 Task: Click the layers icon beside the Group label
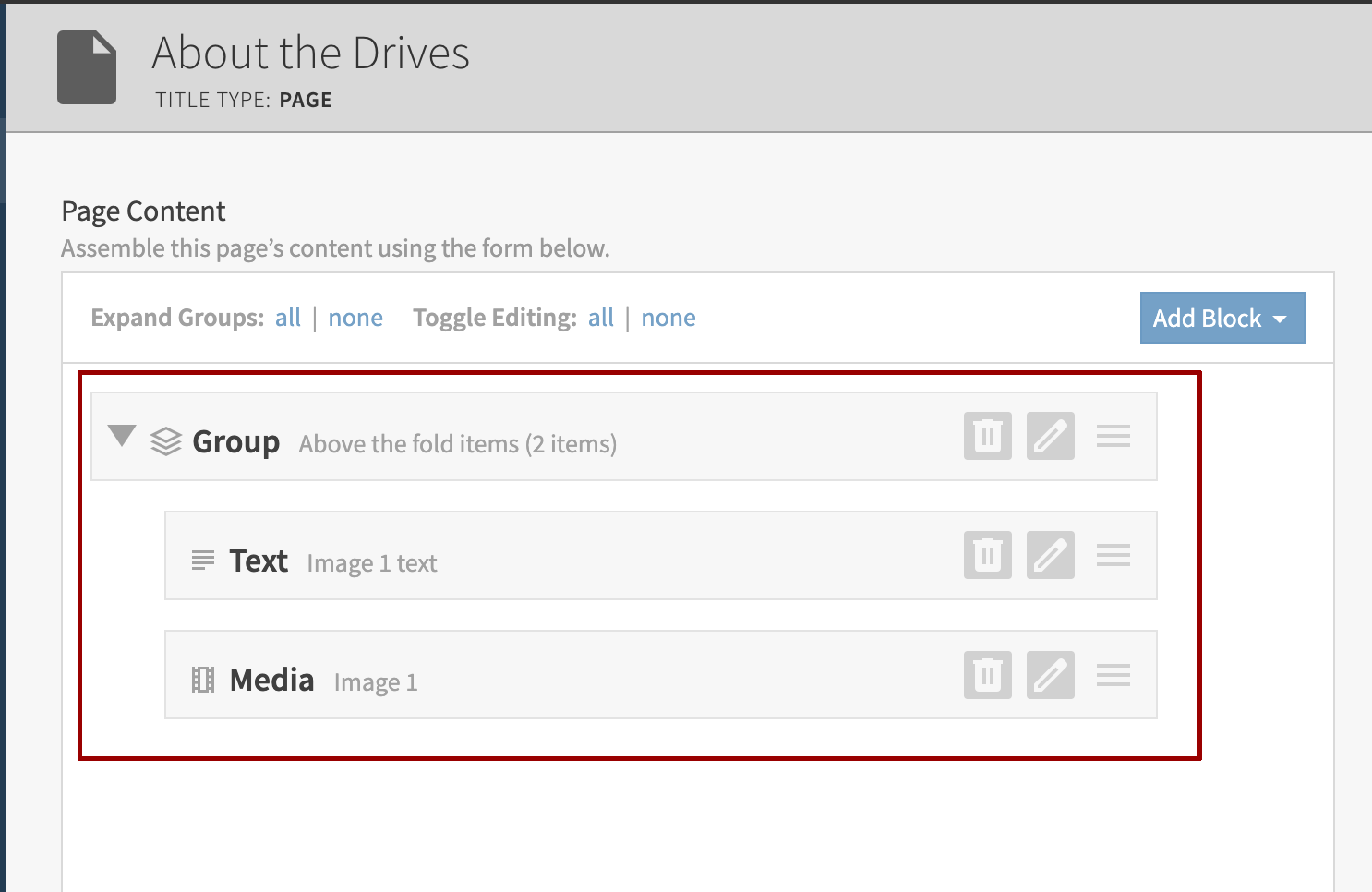click(x=166, y=440)
